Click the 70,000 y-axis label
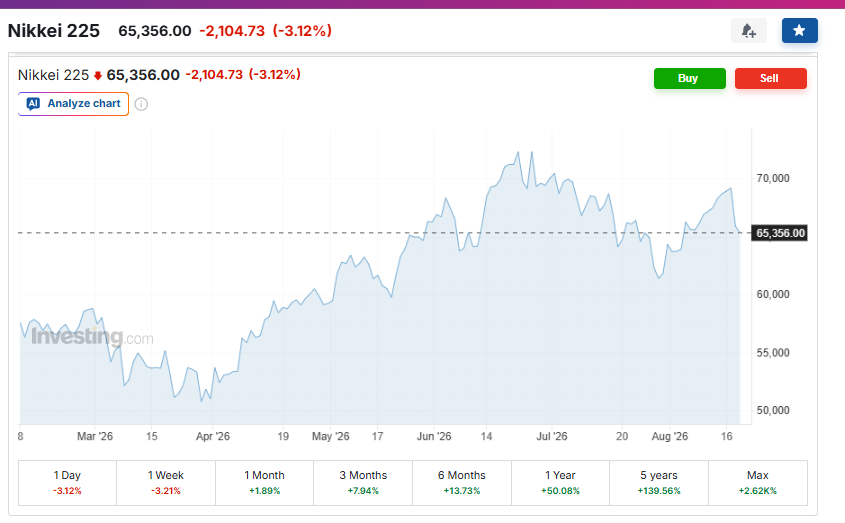 (773, 178)
